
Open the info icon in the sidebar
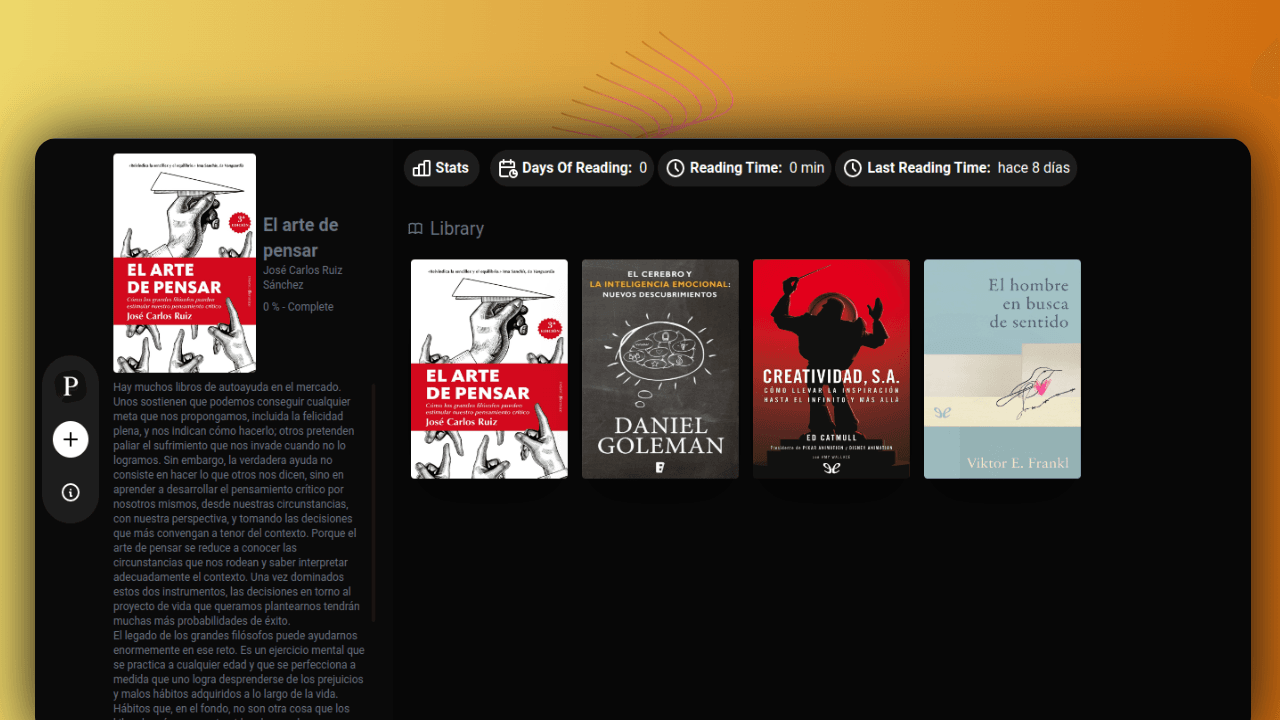[x=71, y=492]
